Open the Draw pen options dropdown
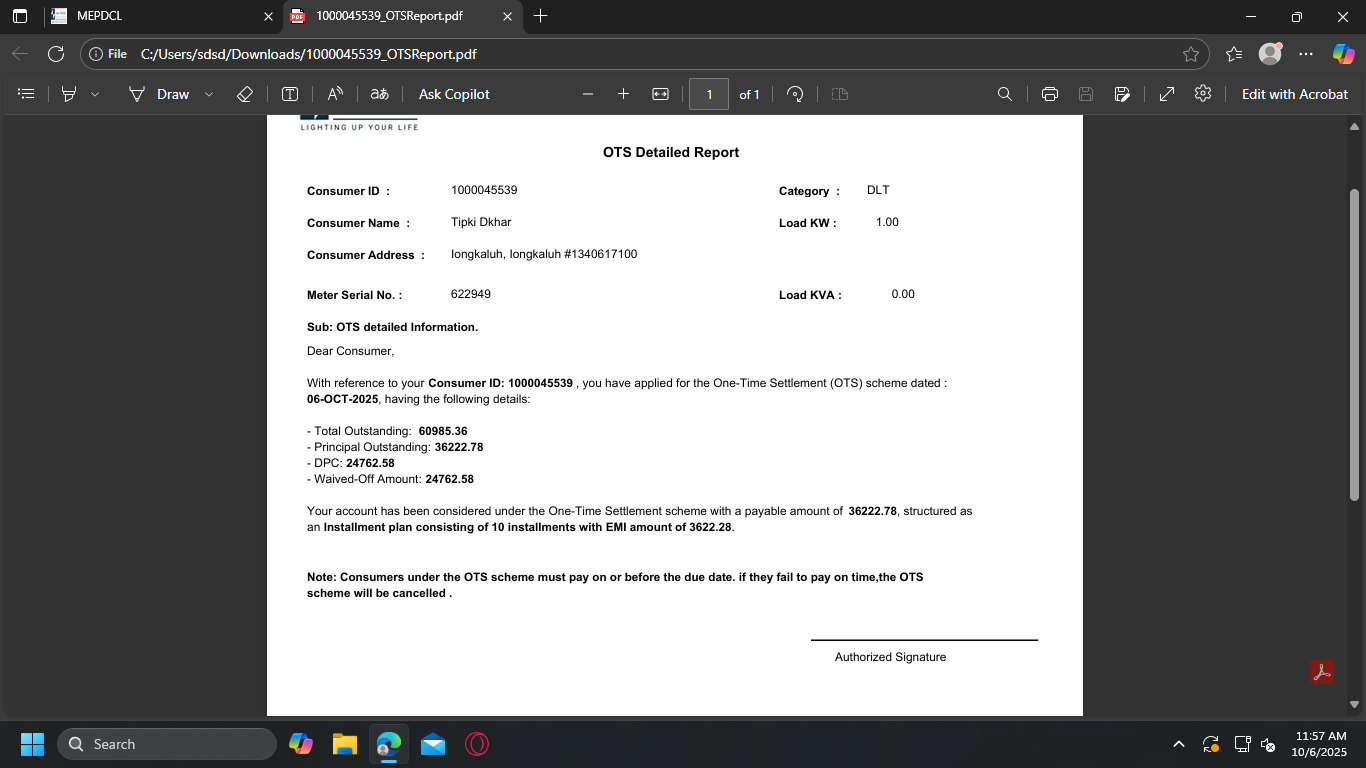The height and width of the screenshot is (768, 1366). [x=209, y=94]
